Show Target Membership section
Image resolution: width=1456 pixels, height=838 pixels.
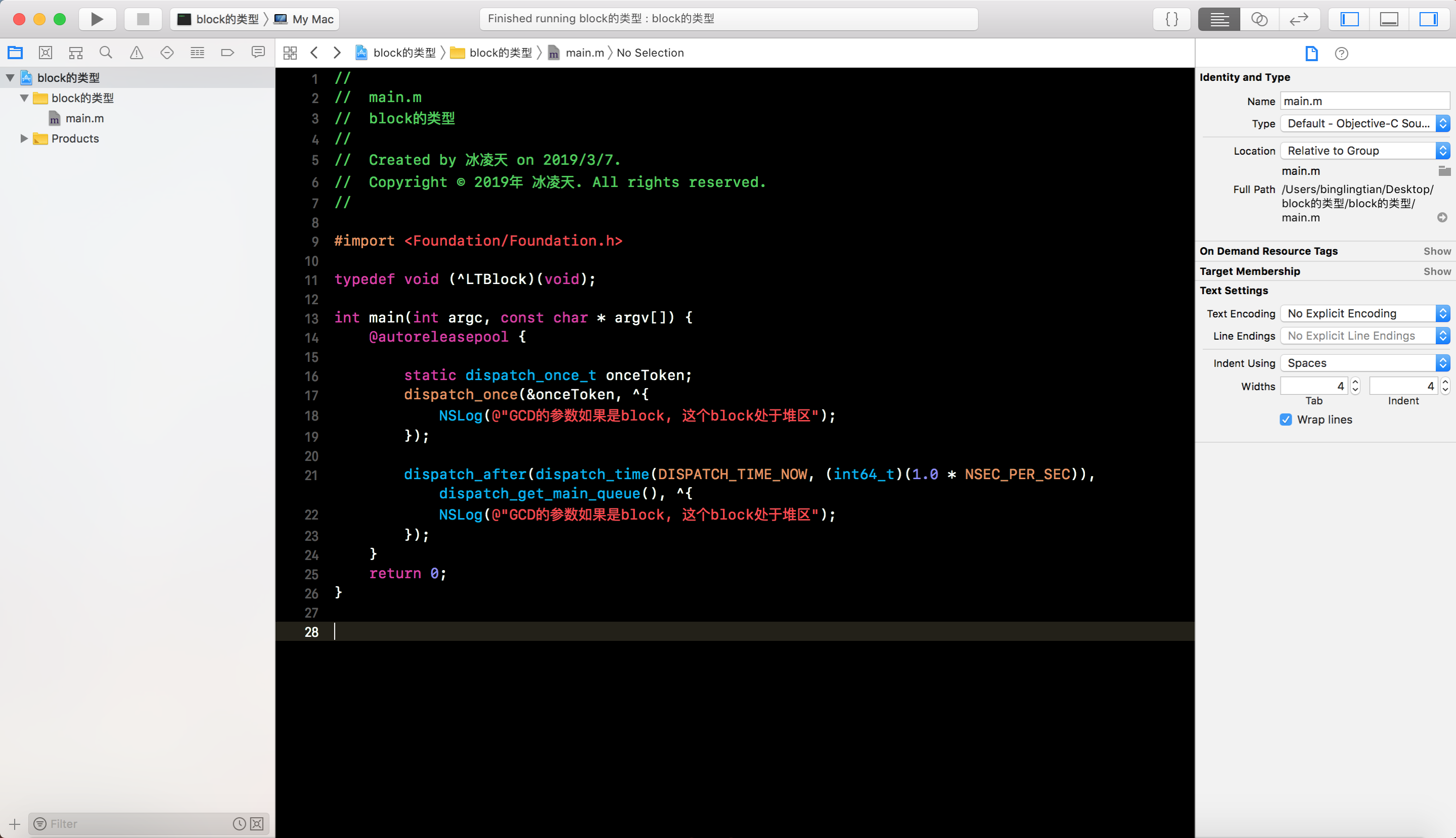tap(1436, 271)
